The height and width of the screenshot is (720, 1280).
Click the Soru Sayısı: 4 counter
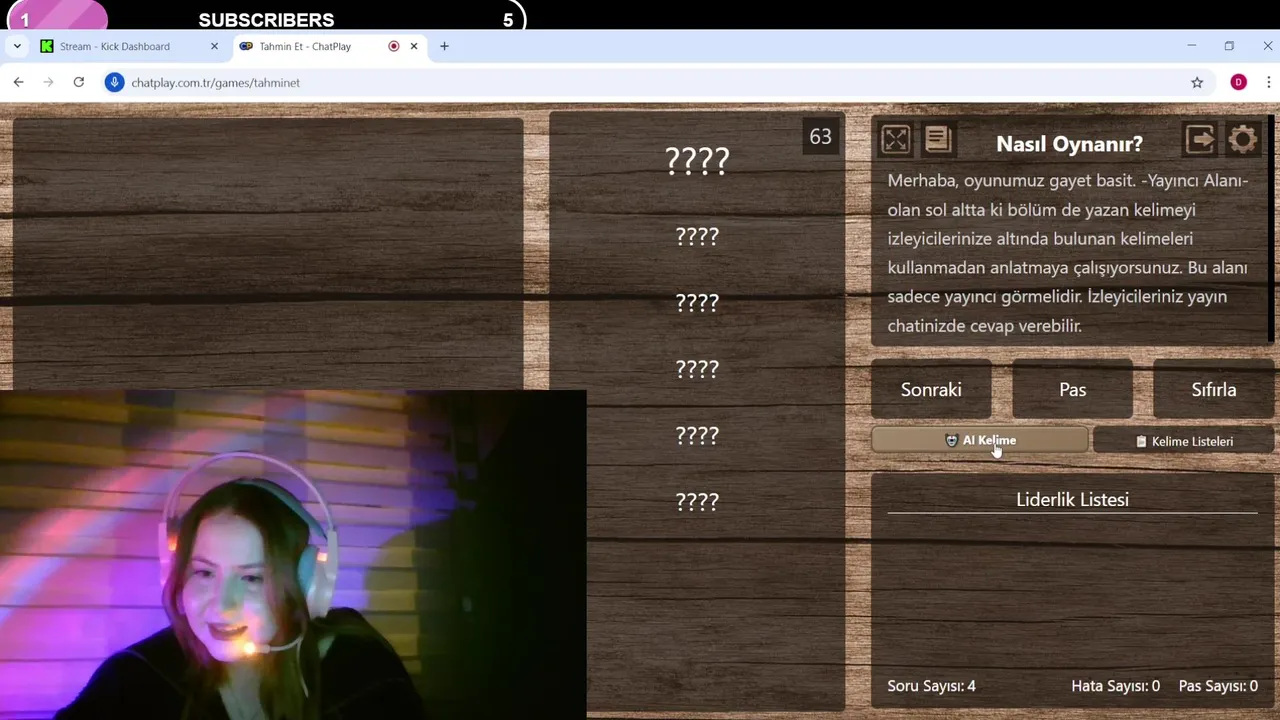931,686
